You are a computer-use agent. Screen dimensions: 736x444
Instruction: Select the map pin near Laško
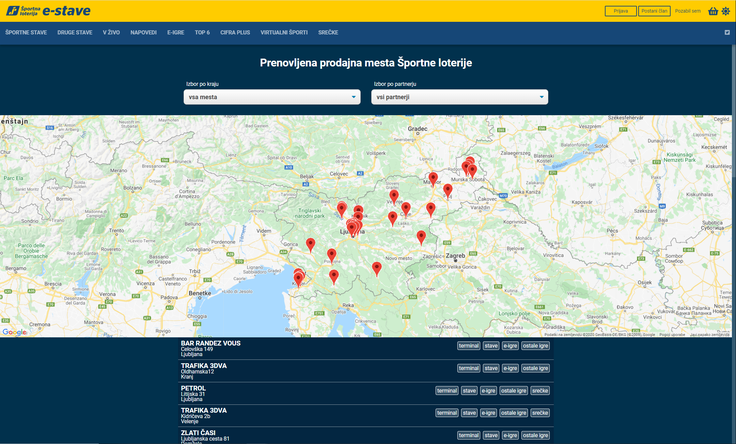tap(392, 218)
